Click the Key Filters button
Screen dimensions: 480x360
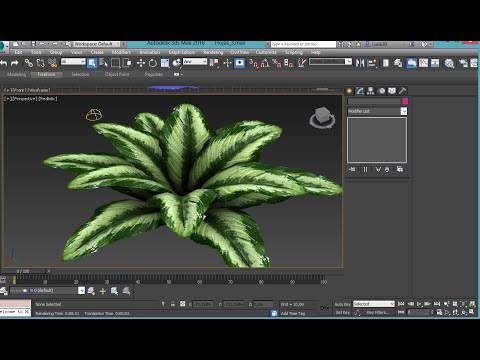click(x=378, y=312)
